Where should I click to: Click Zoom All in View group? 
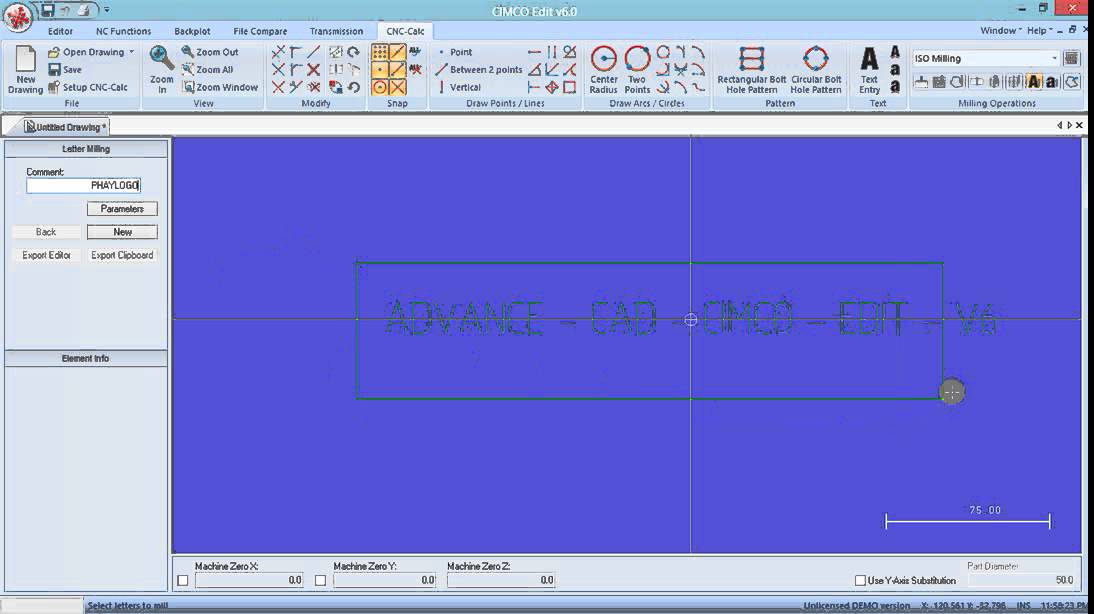207,69
